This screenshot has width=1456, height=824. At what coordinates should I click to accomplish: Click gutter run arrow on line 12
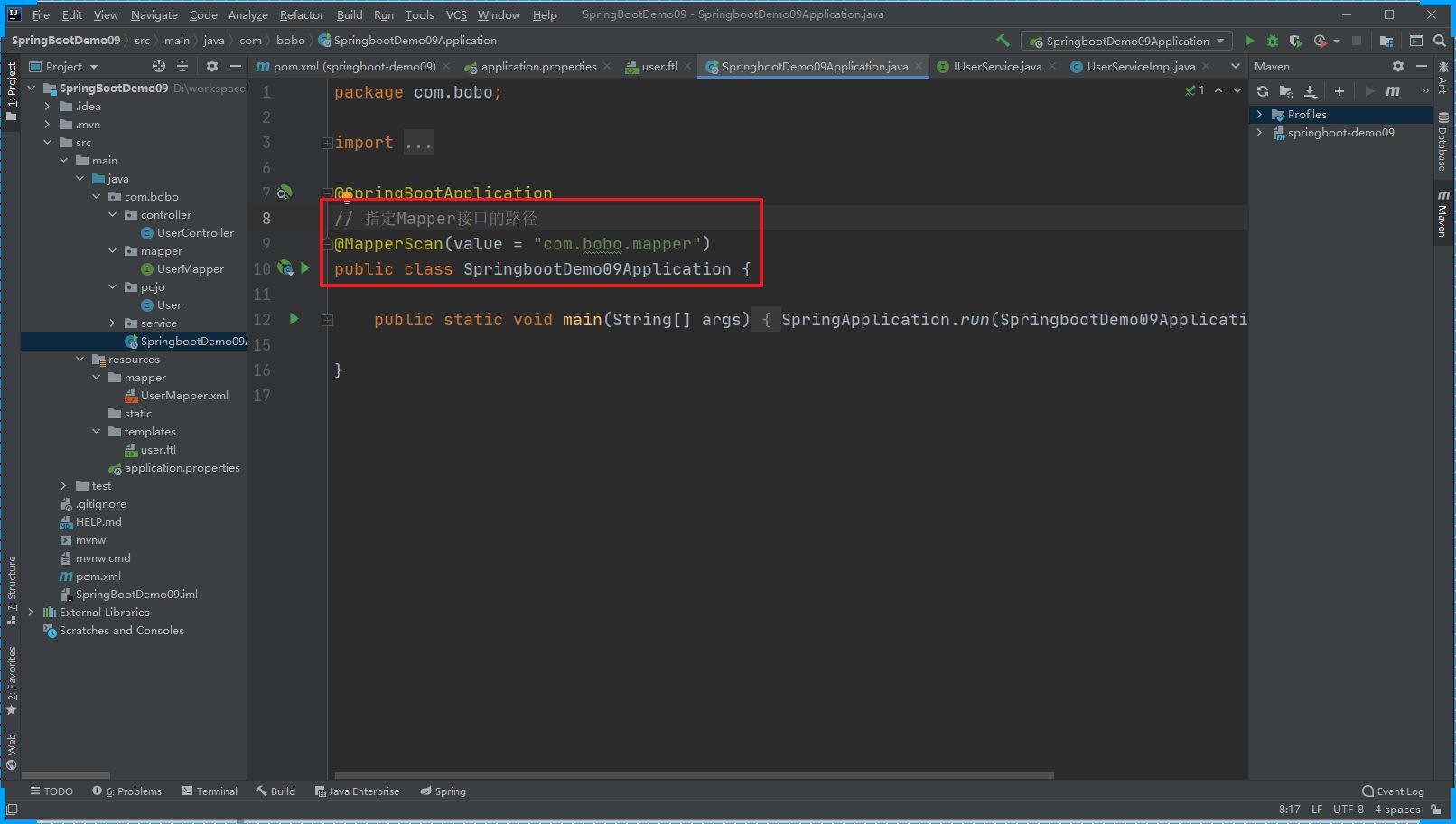click(x=294, y=319)
